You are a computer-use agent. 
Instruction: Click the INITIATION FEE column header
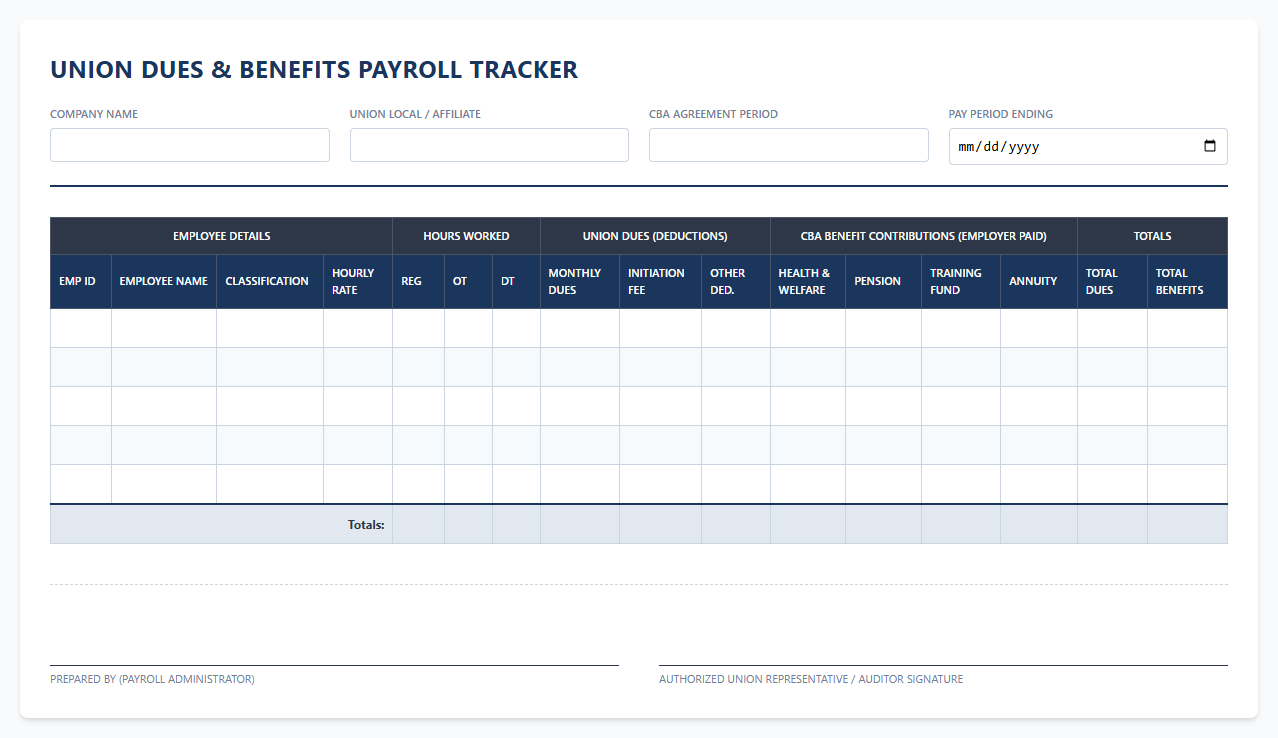[x=661, y=282]
